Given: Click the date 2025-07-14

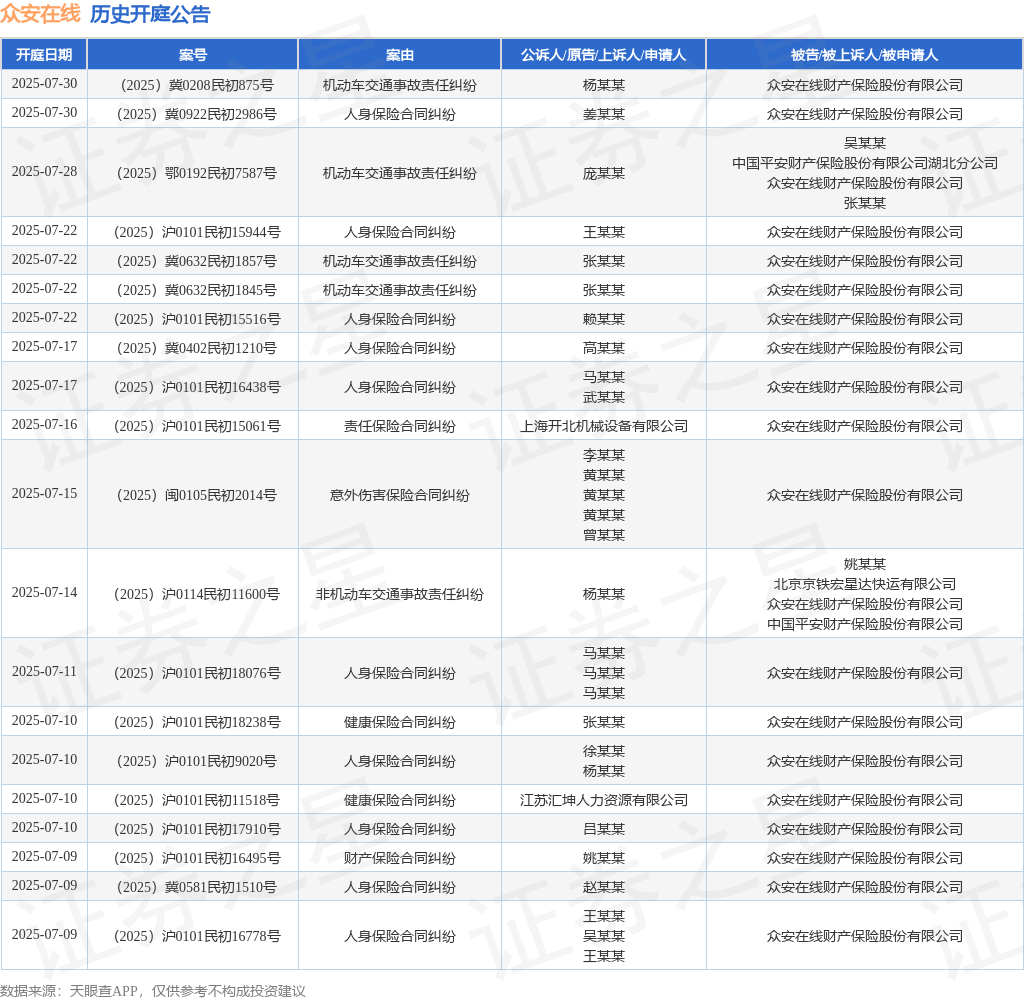Looking at the screenshot, I should (x=44, y=592).
